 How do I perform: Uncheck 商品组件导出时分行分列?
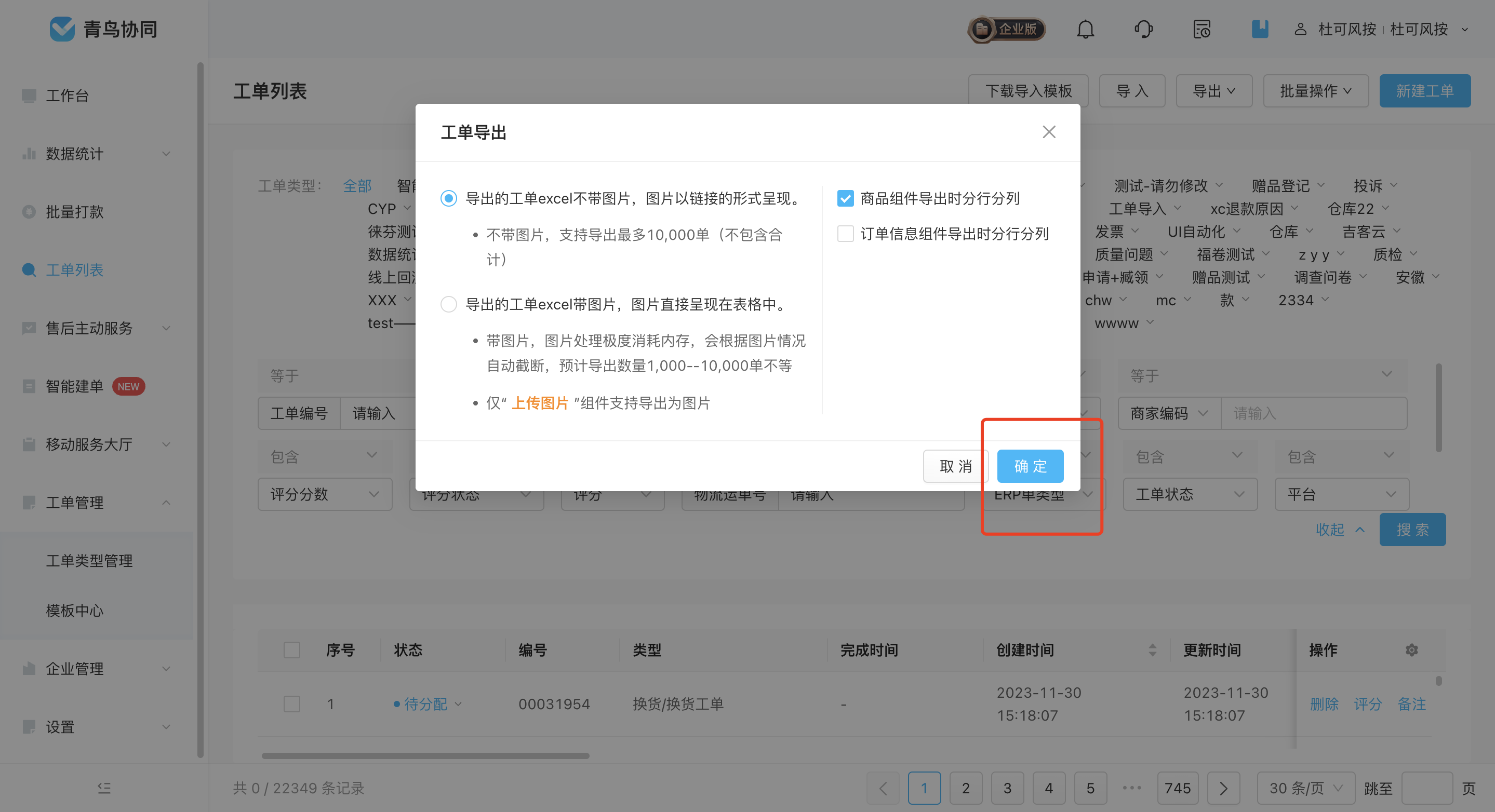[x=846, y=198]
